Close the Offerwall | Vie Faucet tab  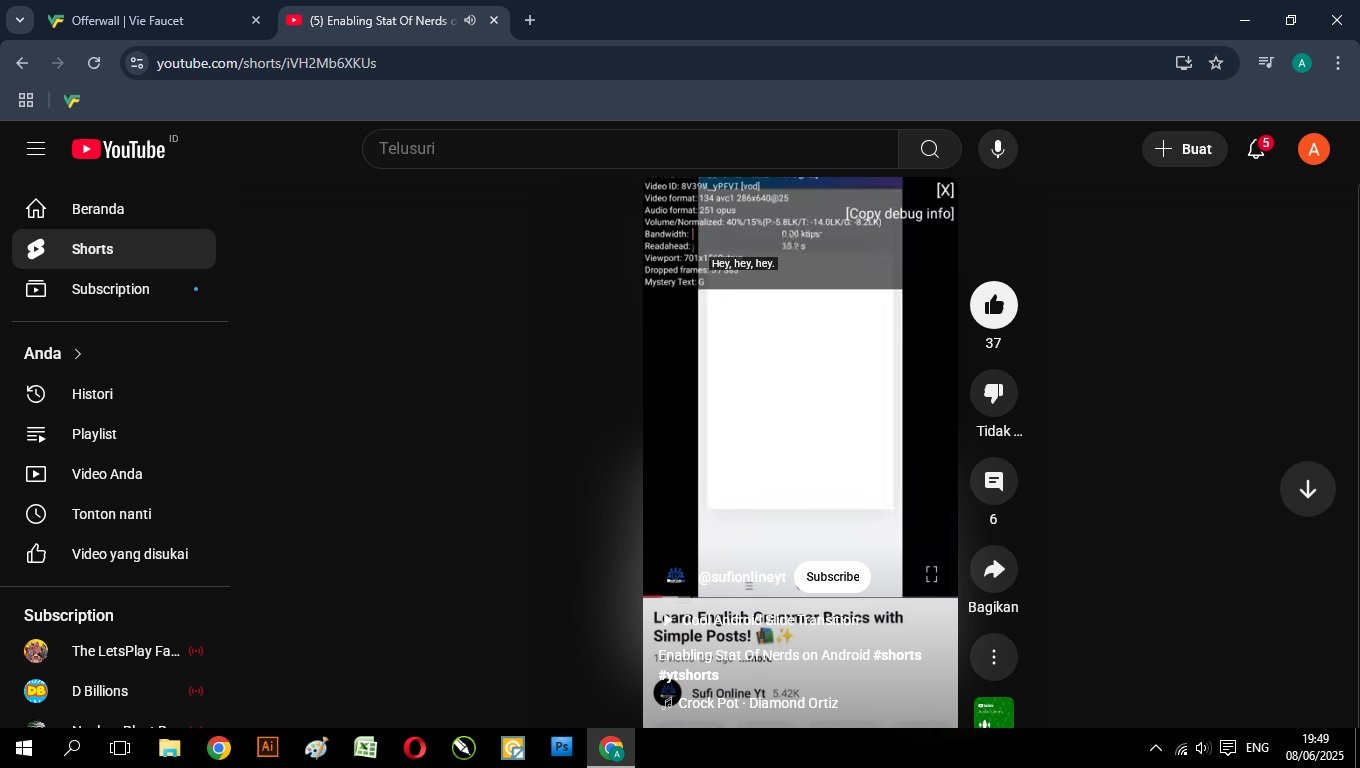(256, 20)
